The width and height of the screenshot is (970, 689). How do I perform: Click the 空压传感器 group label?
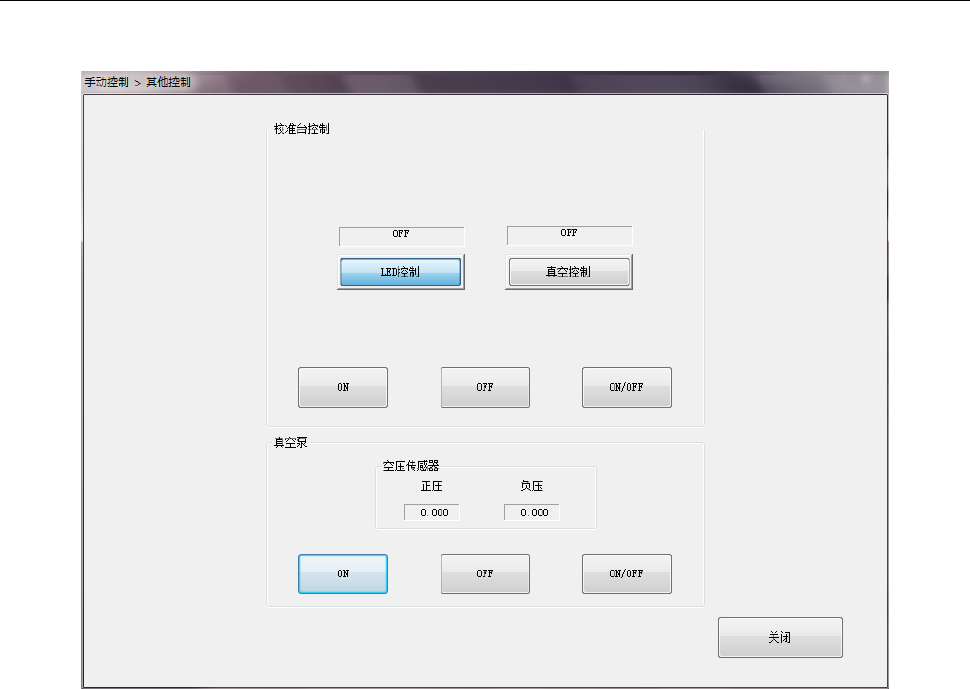pos(411,466)
